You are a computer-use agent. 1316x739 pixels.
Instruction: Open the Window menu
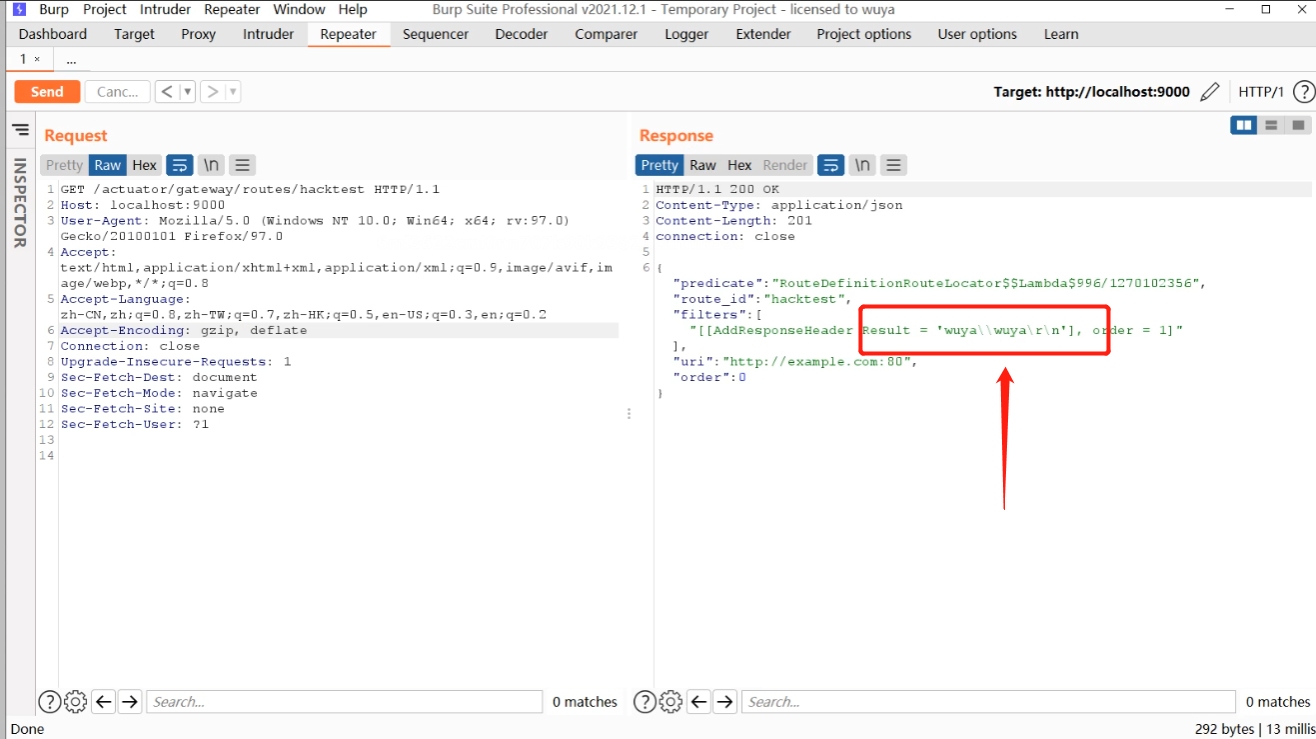click(299, 9)
